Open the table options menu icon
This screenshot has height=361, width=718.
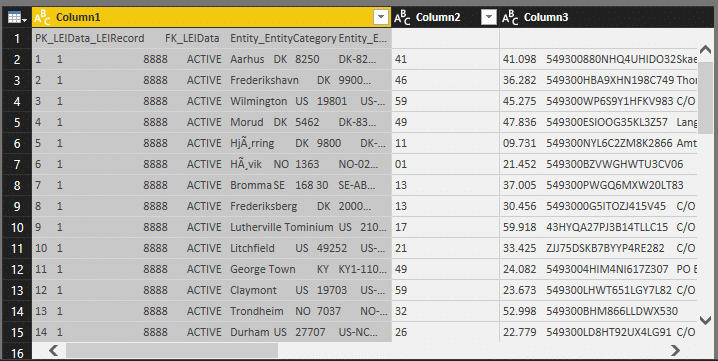17,17
